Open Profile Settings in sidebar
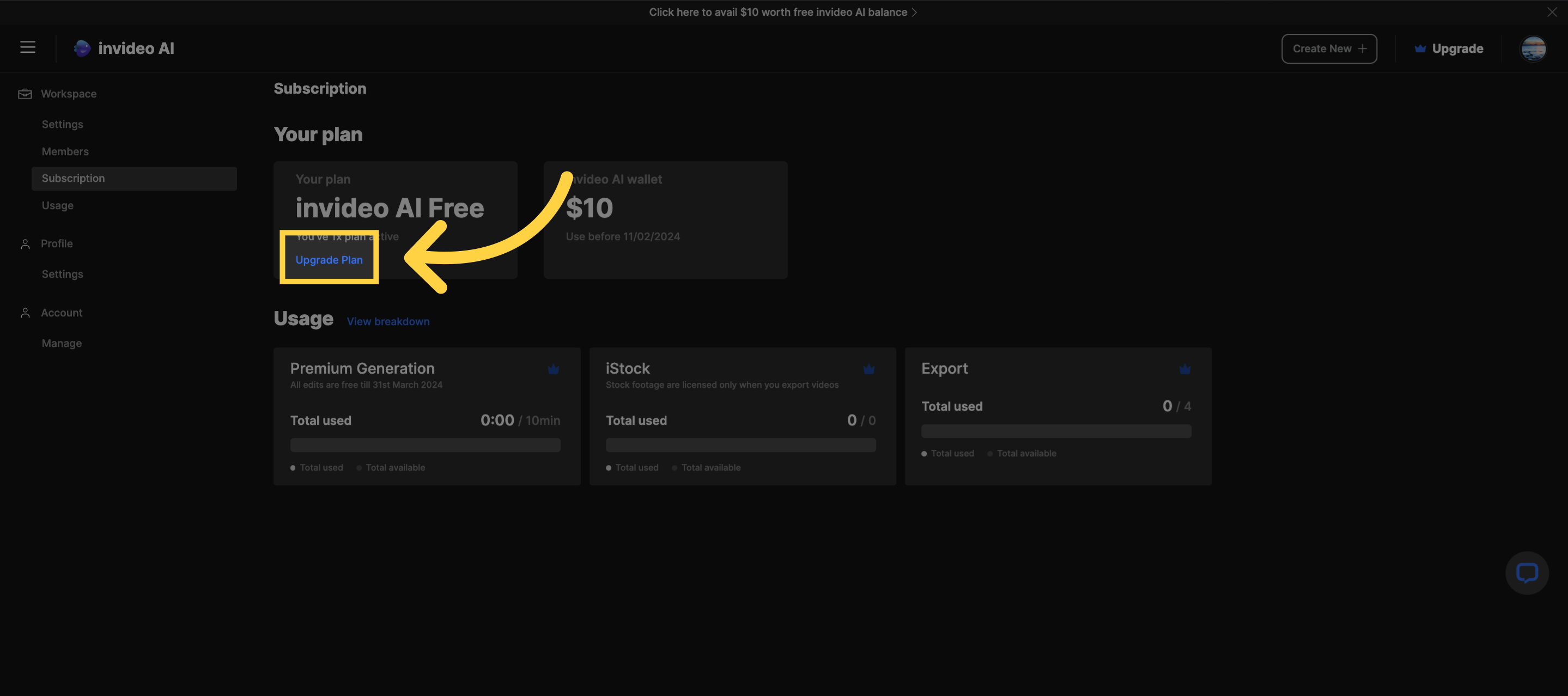 [x=62, y=274]
